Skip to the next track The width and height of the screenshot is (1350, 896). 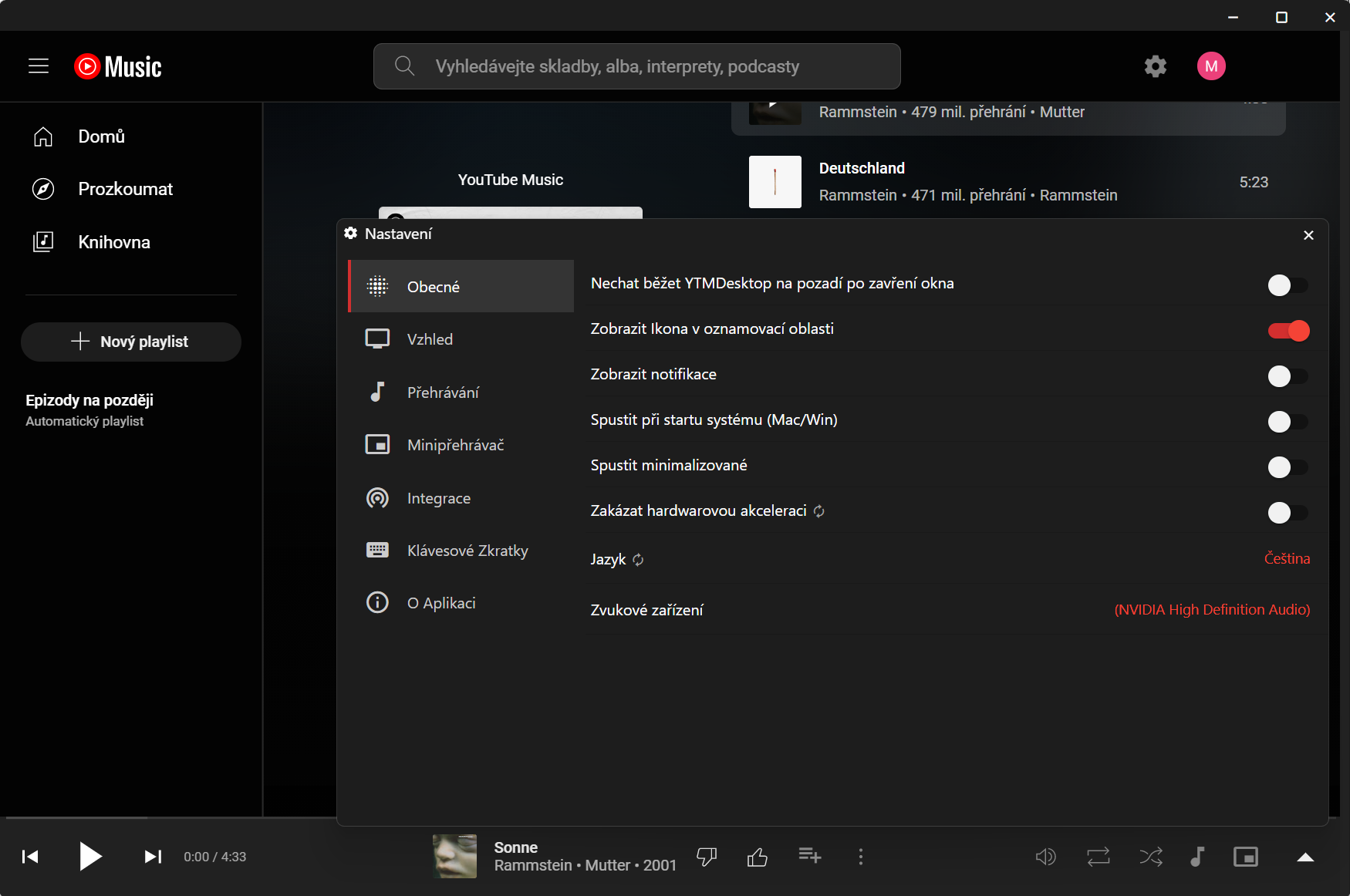tap(153, 857)
